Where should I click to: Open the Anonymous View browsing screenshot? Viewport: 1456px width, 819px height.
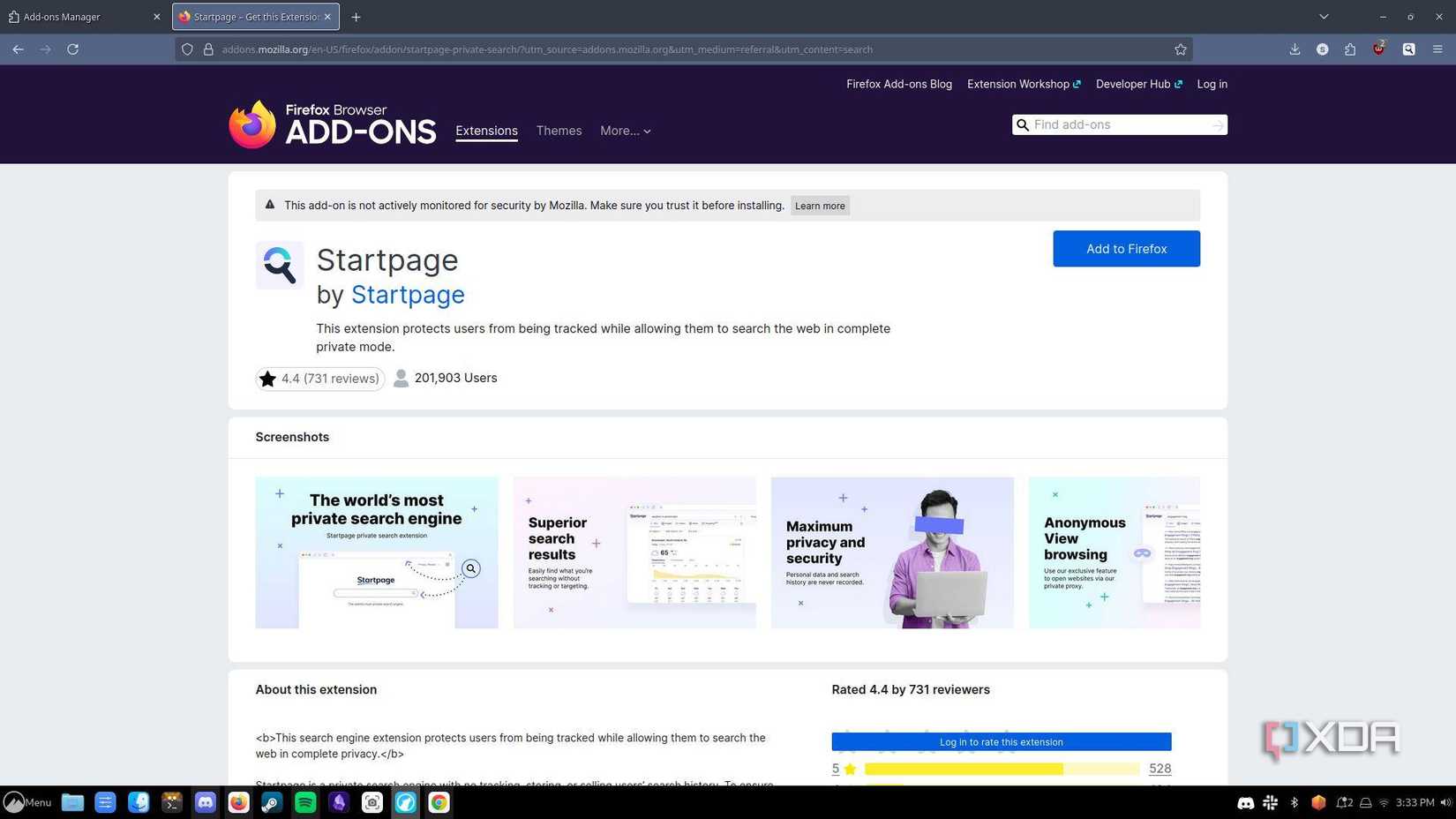[1115, 552]
